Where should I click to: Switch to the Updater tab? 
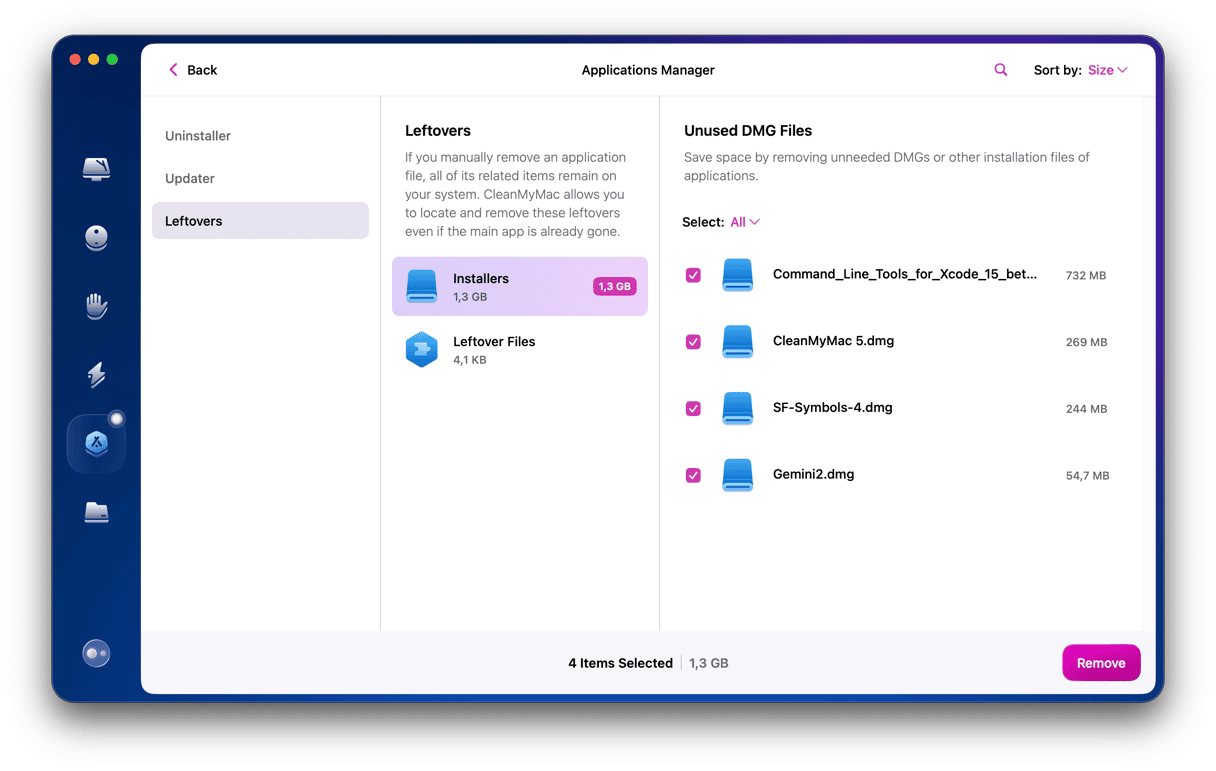190,179
